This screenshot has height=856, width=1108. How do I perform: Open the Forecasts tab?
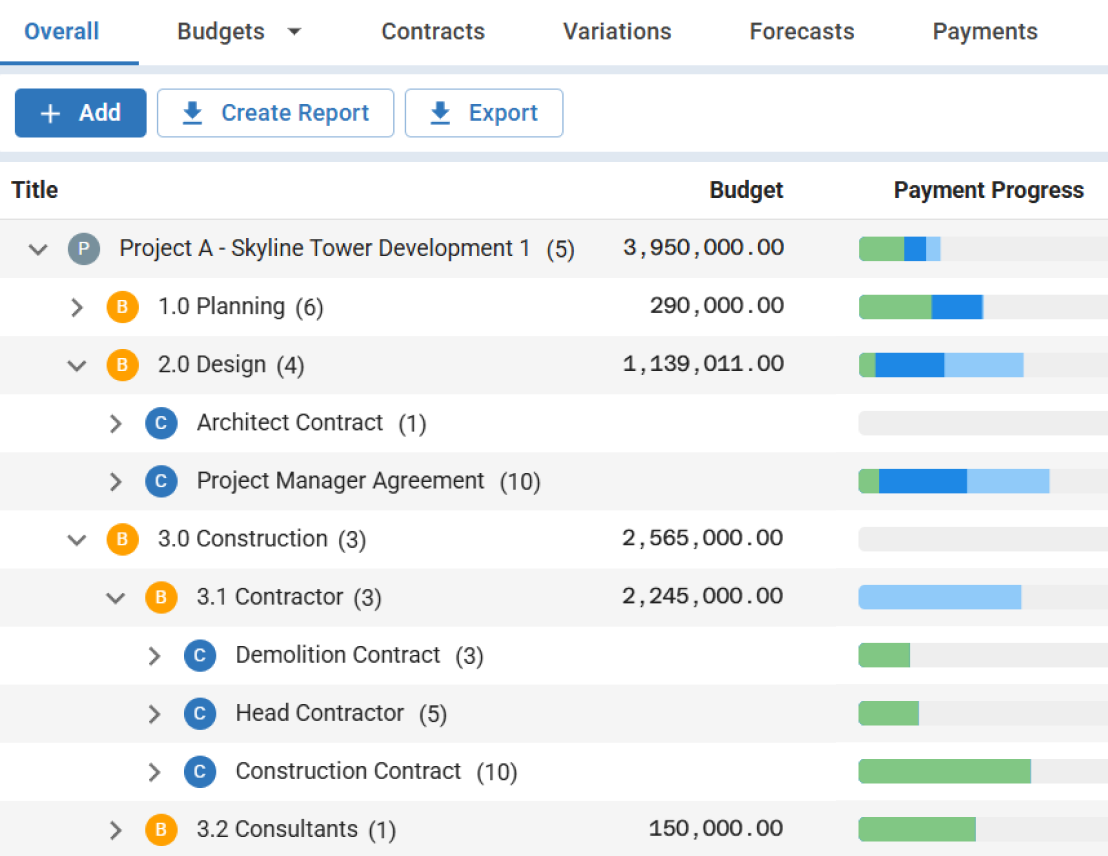click(801, 31)
